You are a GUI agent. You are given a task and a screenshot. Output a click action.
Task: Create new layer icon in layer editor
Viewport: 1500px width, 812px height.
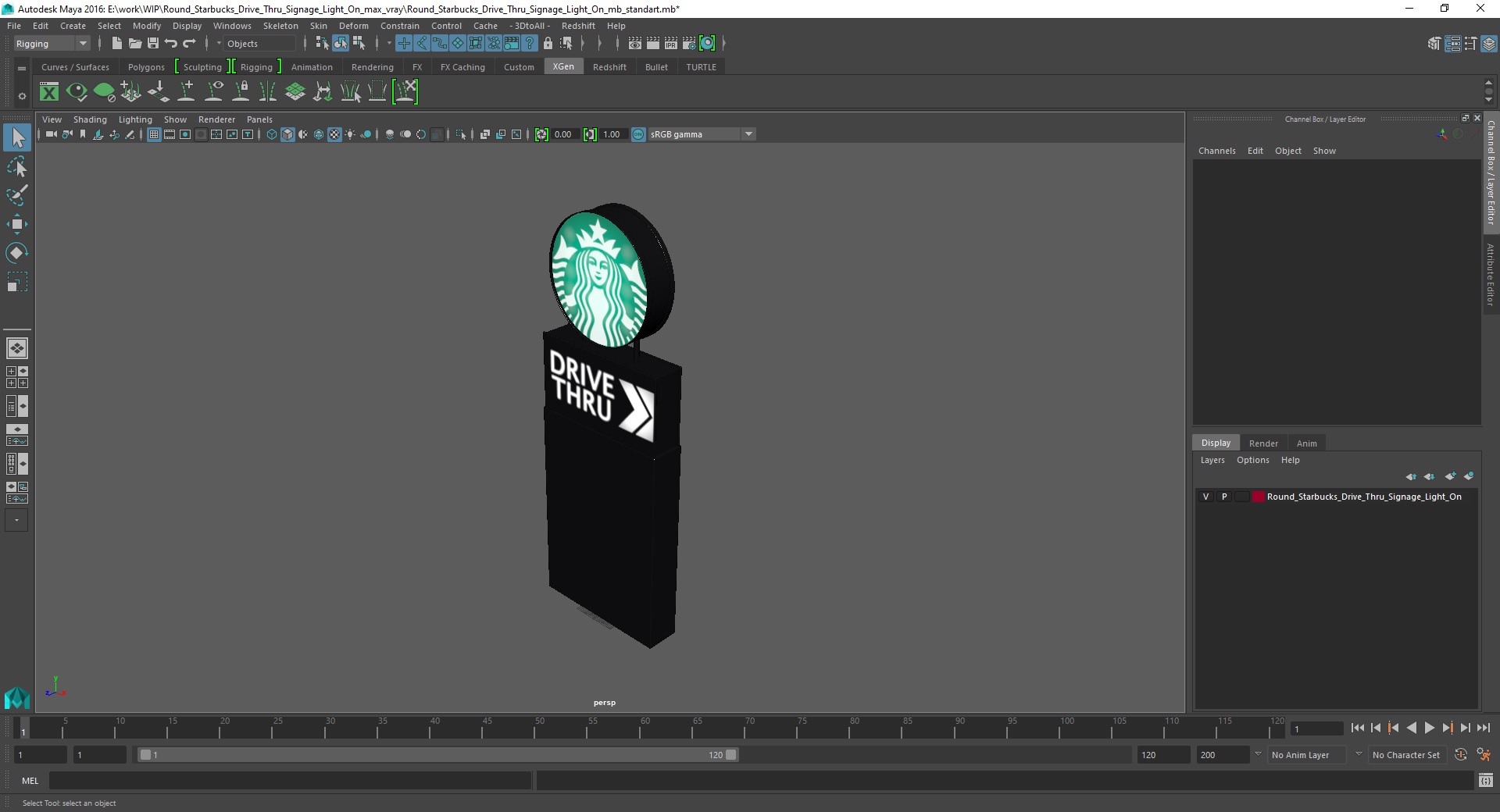click(1450, 476)
